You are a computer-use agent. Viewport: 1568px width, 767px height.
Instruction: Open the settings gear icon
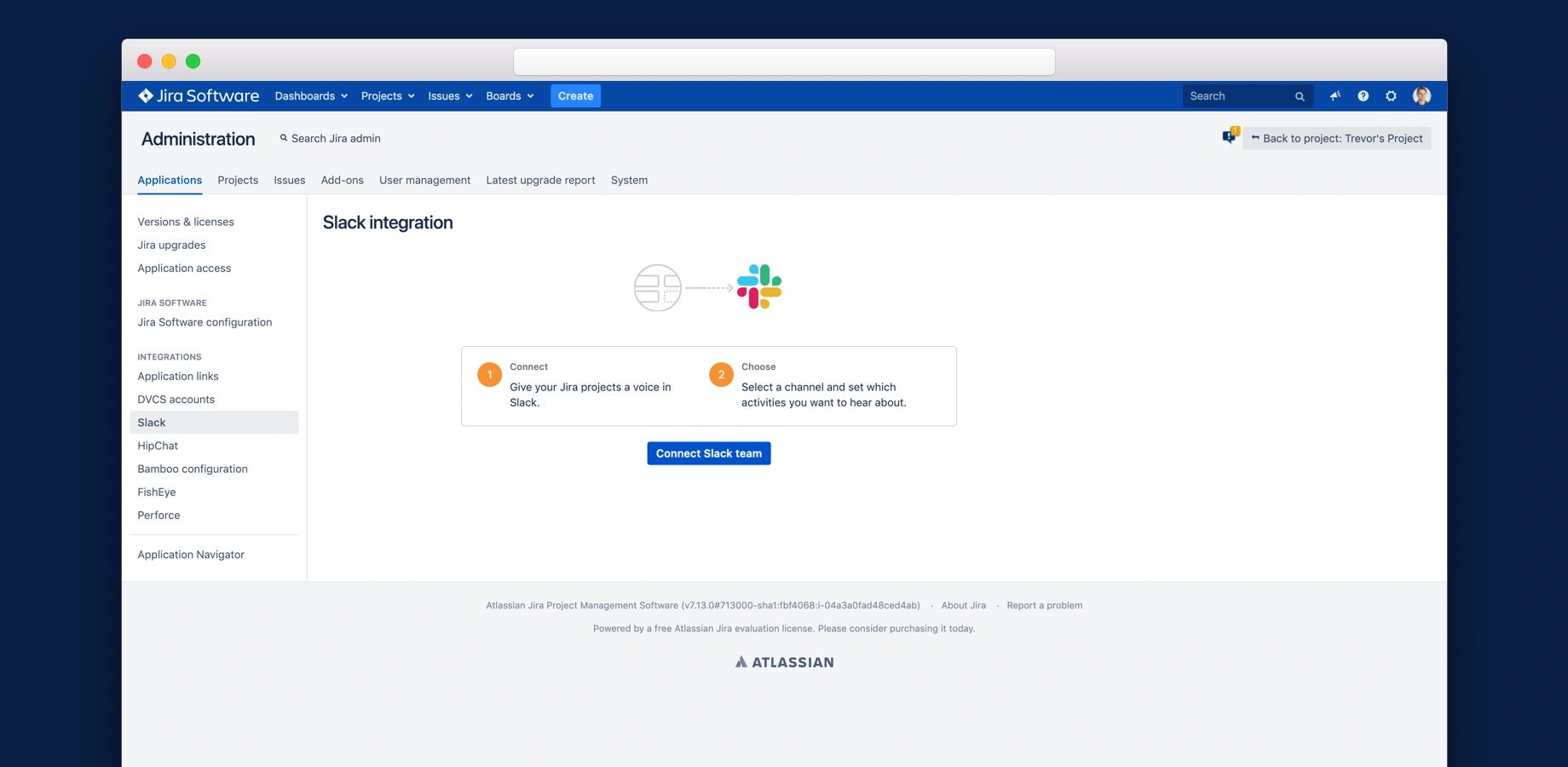[1391, 96]
